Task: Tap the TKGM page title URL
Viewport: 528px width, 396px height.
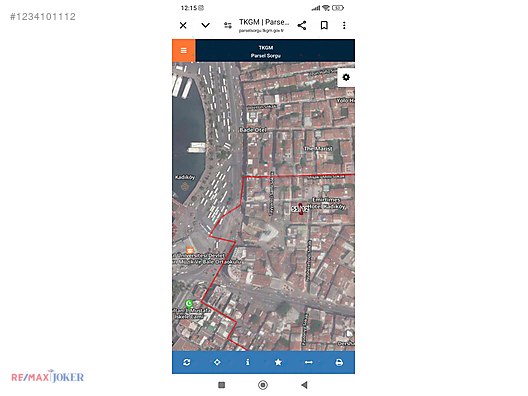Action: 264,26
